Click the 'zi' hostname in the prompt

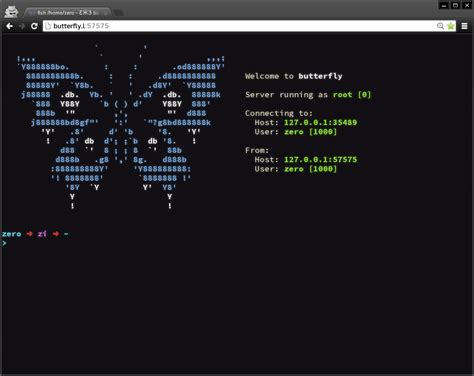(x=42, y=234)
